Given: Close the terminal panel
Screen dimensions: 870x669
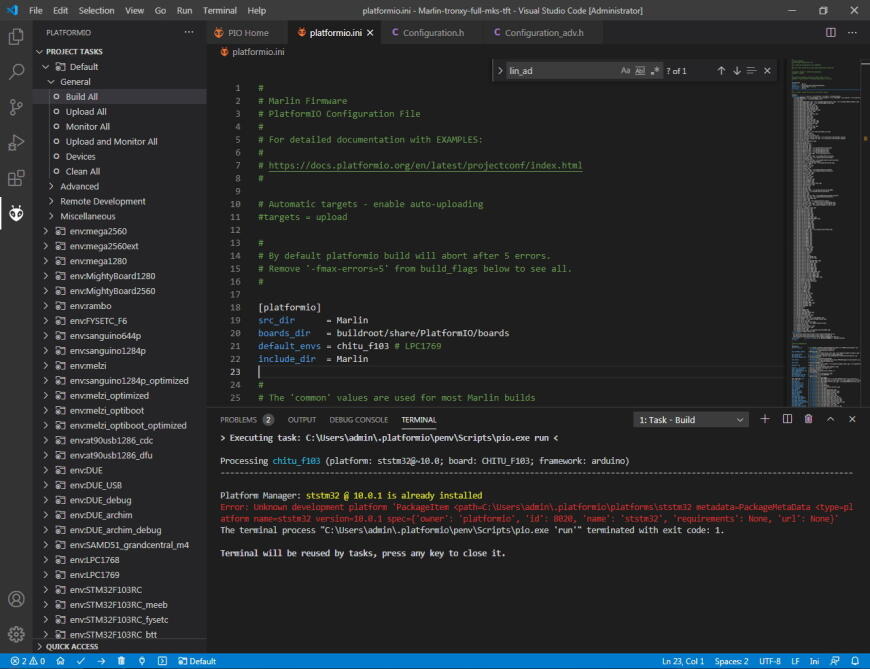Looking at the screenshot, I should pos(852,419).
